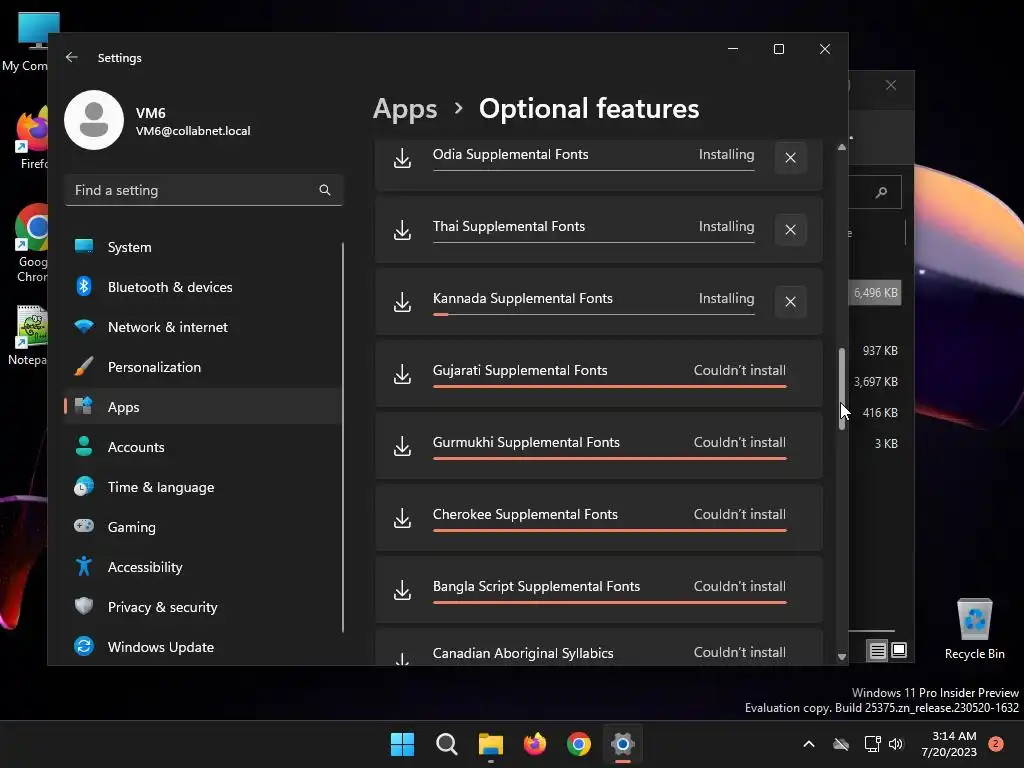The width and height of the screenshot is (1024, 768).
Task: Open Gaming settings
Action: pyautogui.click(x=202, y=527)
